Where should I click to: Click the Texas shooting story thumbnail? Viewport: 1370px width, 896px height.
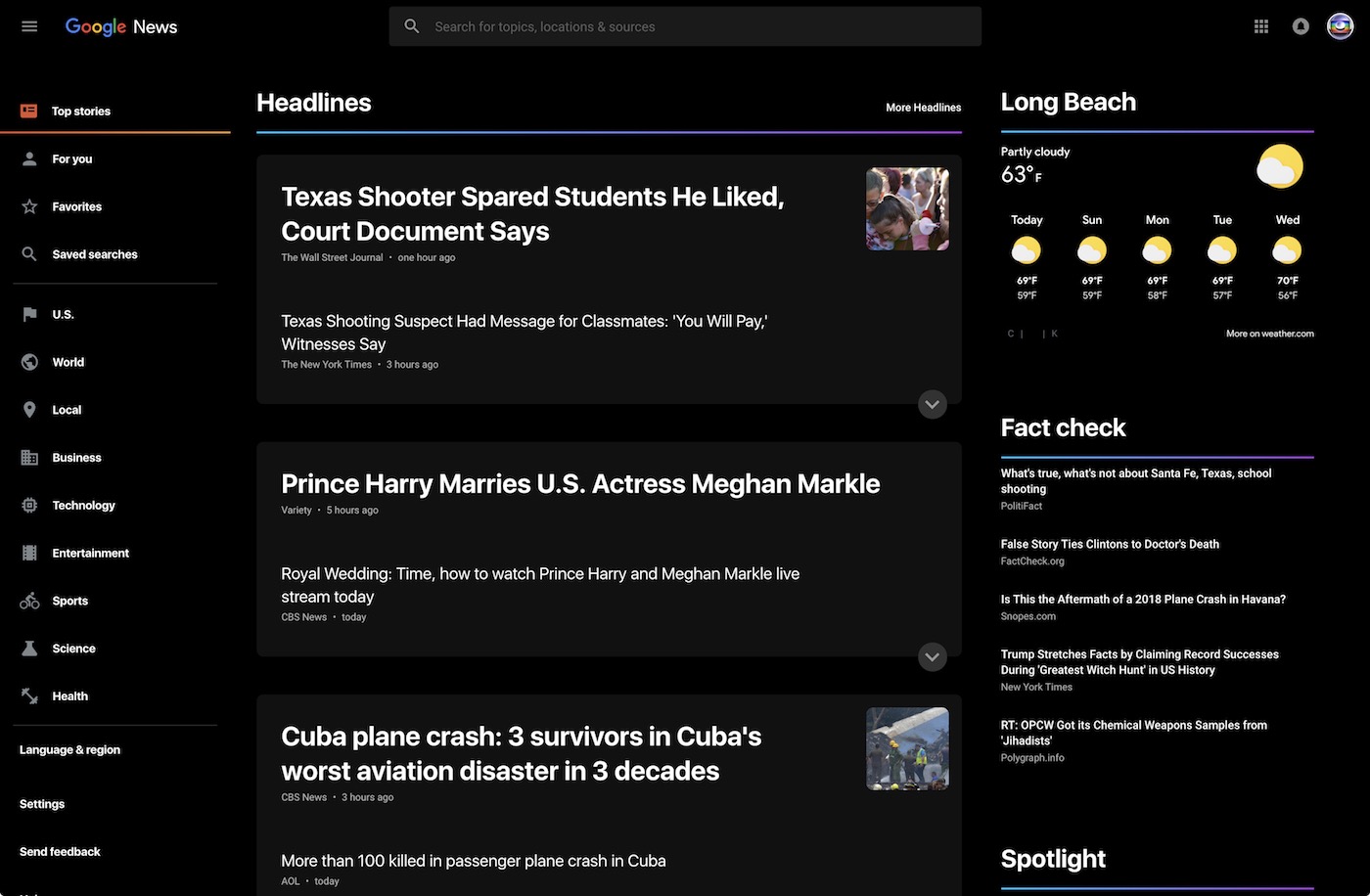pos(907,208)
